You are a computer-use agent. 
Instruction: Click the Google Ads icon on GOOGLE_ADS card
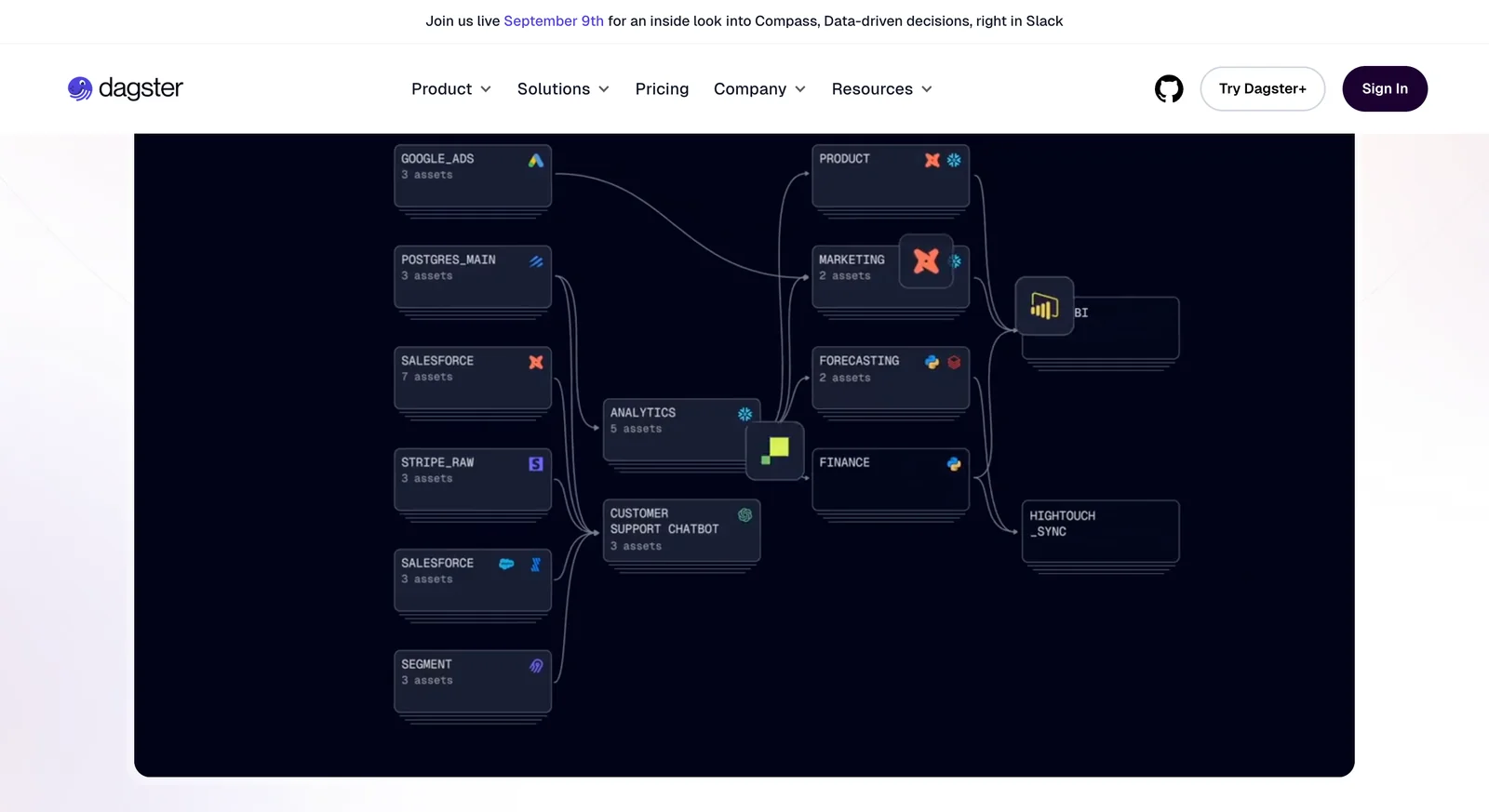pos(536,160)
